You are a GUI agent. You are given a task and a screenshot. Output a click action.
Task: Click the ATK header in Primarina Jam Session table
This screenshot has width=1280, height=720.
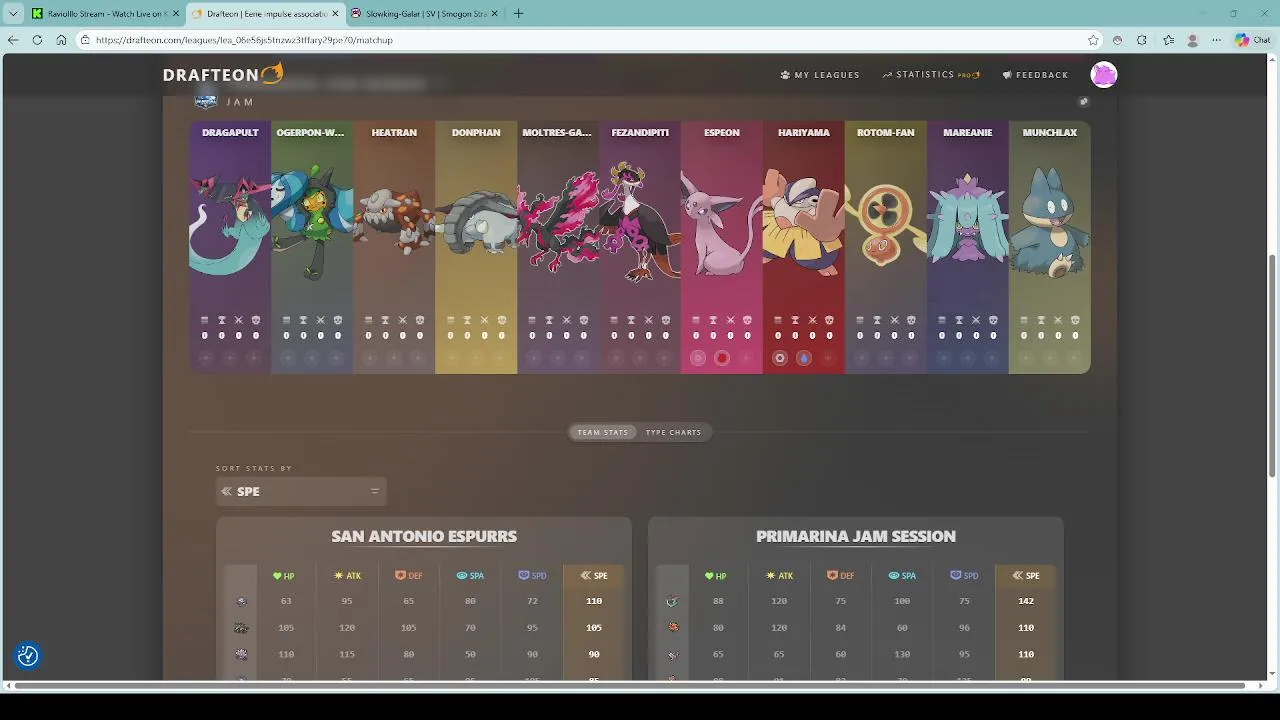(779, 576)
